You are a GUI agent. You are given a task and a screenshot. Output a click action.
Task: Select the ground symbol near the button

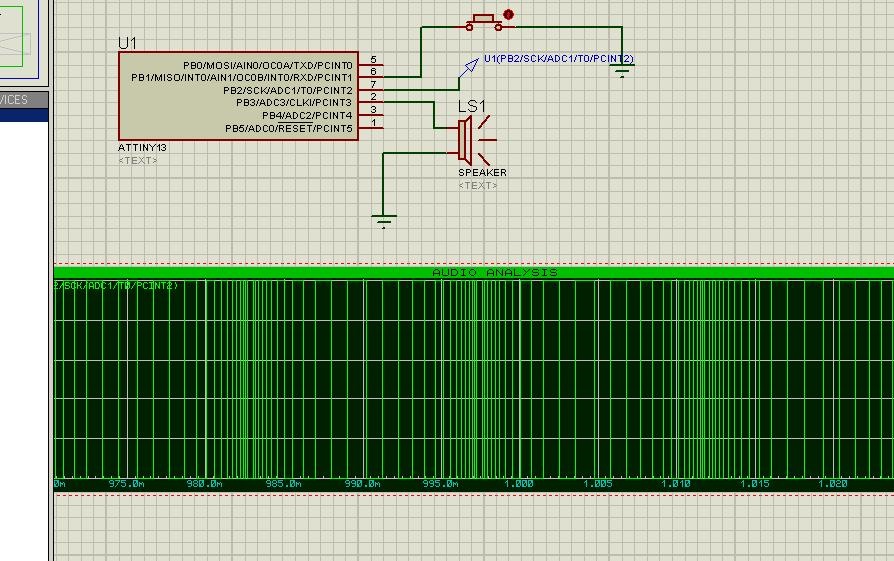click(x=622, y=71)
